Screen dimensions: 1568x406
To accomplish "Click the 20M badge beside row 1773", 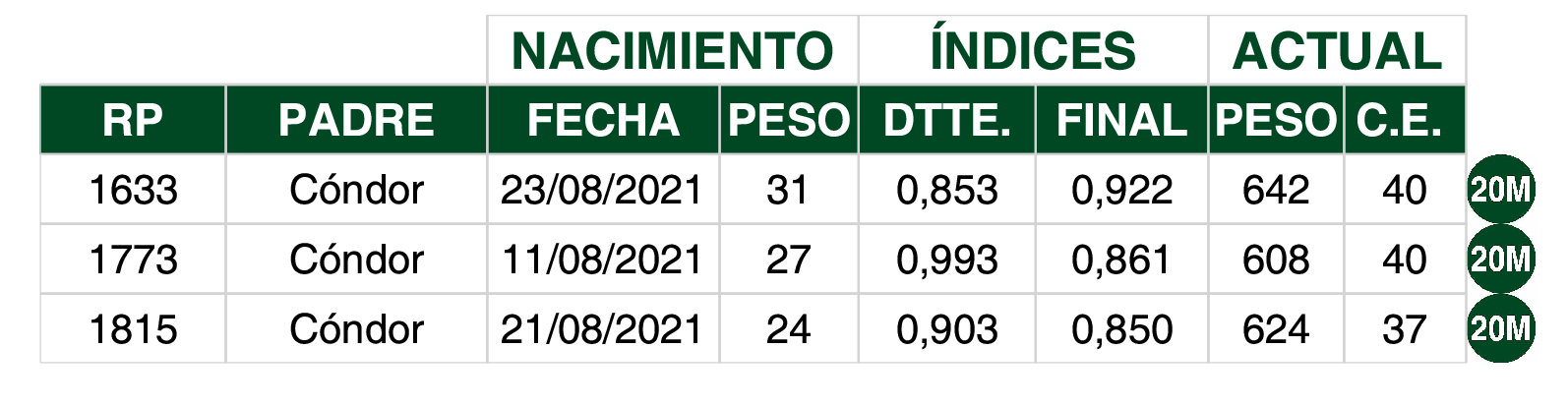I will (1500, 259).
